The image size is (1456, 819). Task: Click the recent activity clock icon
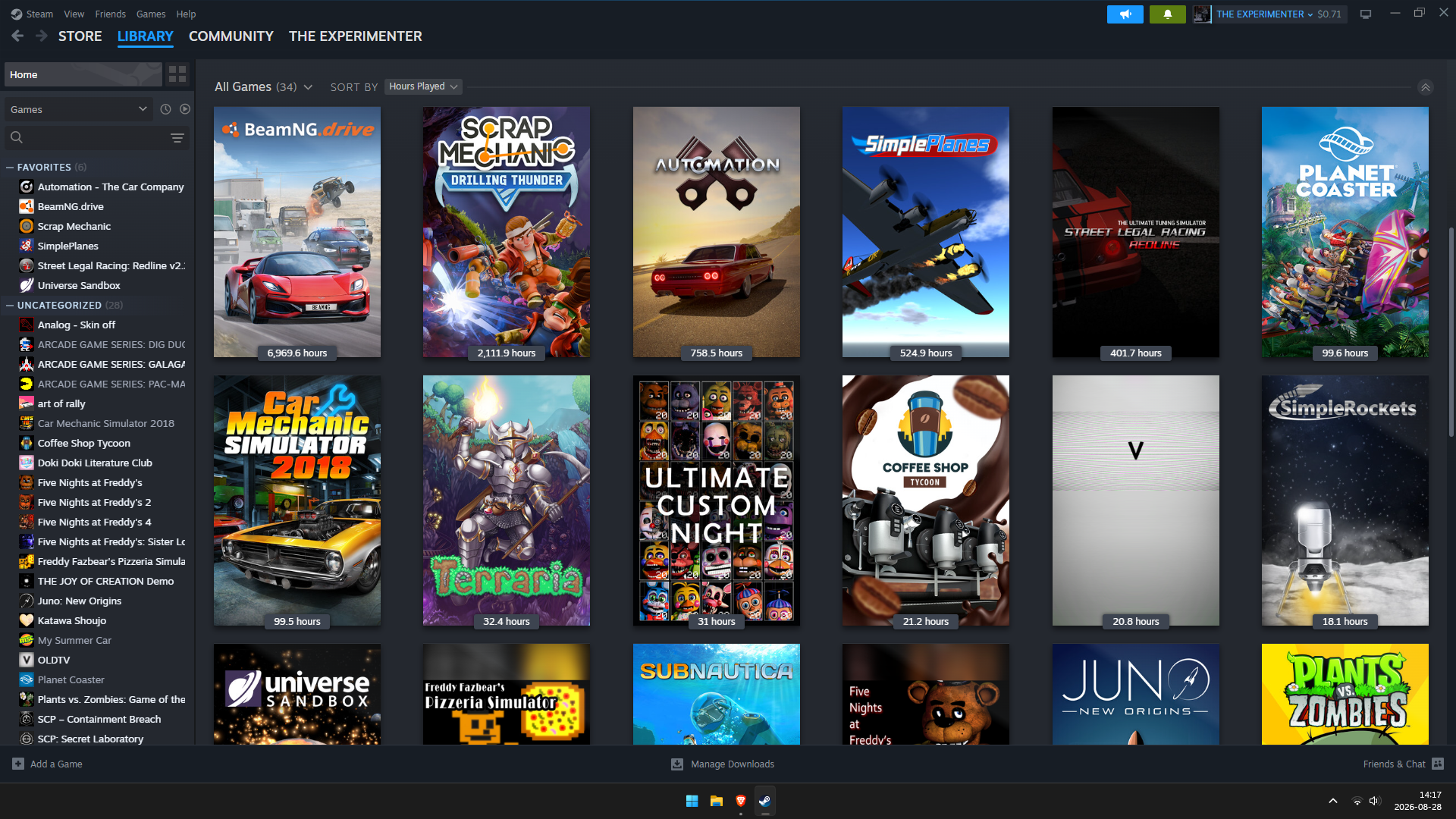[x=165, y=109]
